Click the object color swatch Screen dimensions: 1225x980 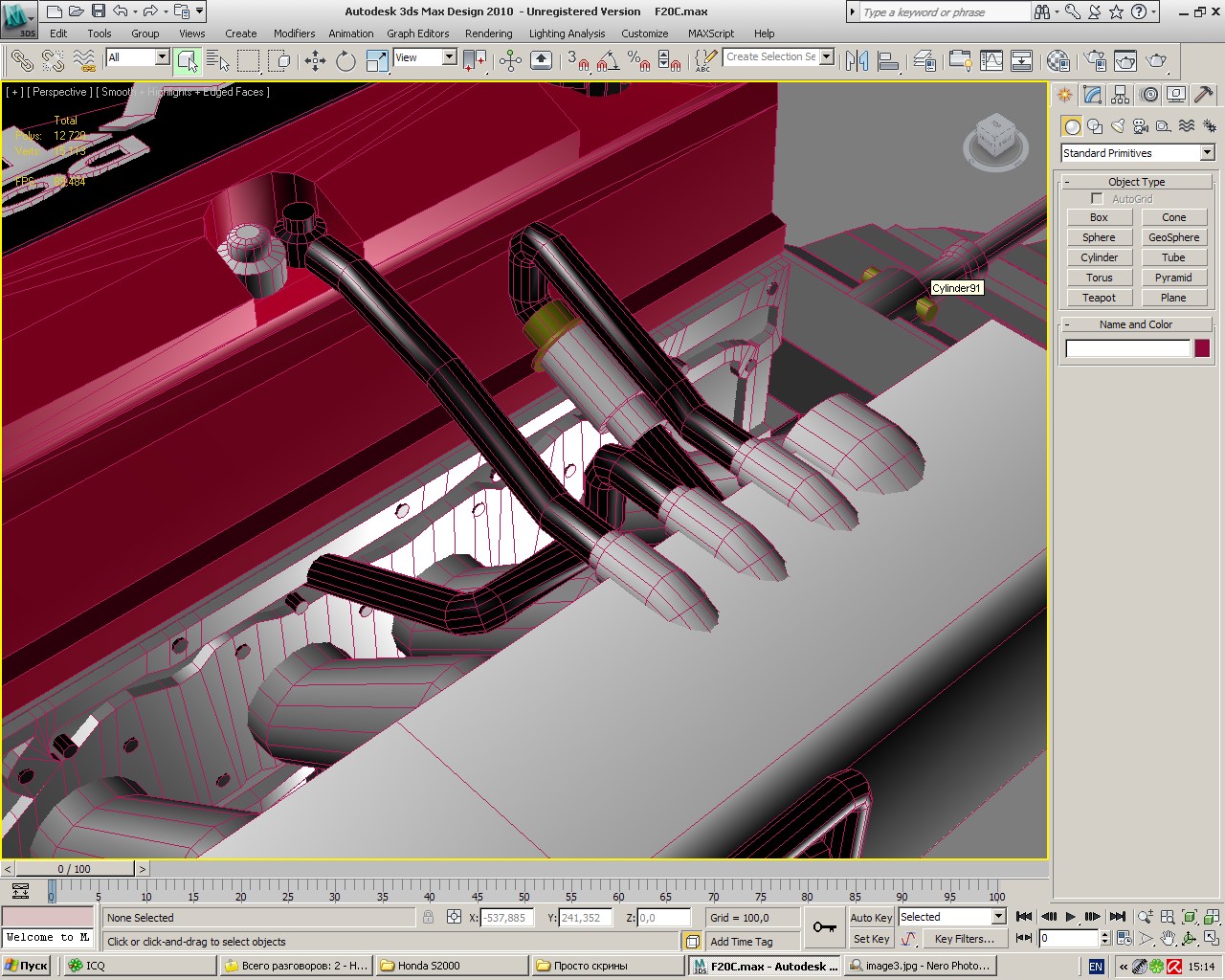click(x=1202, y=348)
